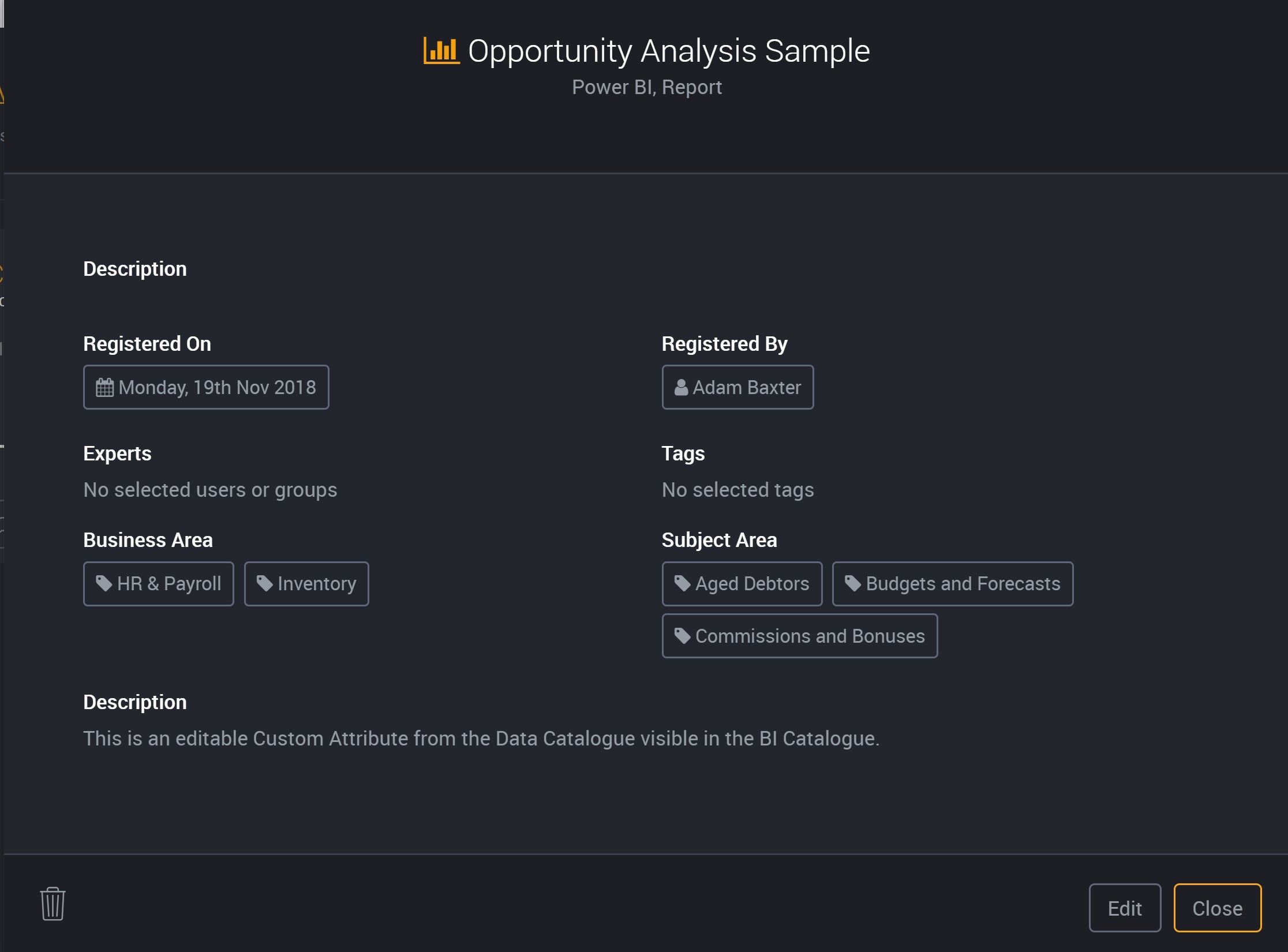This screenshot has width=1288, height=952.
Task: Click 'No selected users or groups' text
Action: coord(210,490)
